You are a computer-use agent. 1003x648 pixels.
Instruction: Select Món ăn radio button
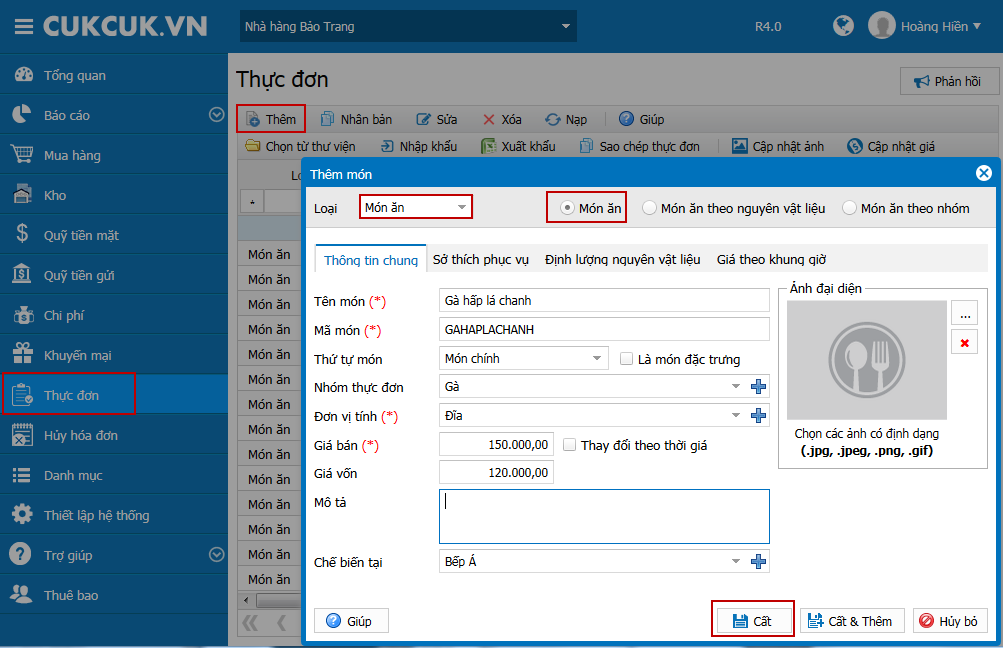[567, 208]
